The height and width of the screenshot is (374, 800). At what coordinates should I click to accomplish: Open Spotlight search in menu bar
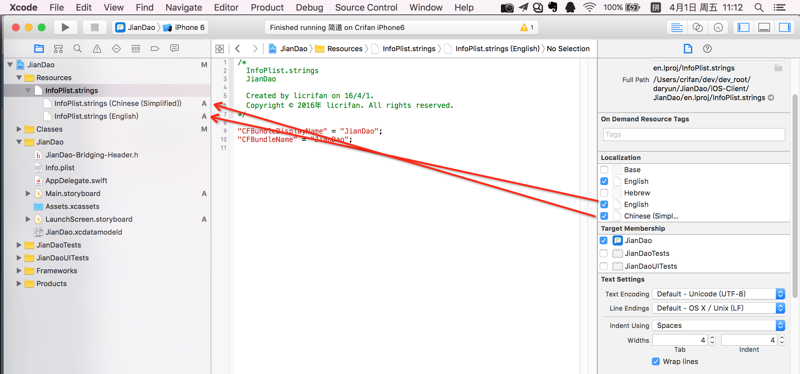click(x=759, y=8)
